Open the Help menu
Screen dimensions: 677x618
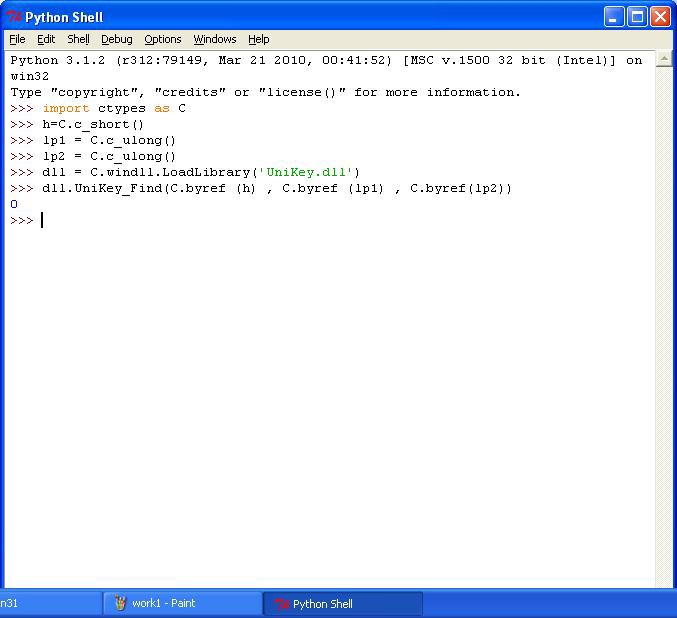coord(259,39)
